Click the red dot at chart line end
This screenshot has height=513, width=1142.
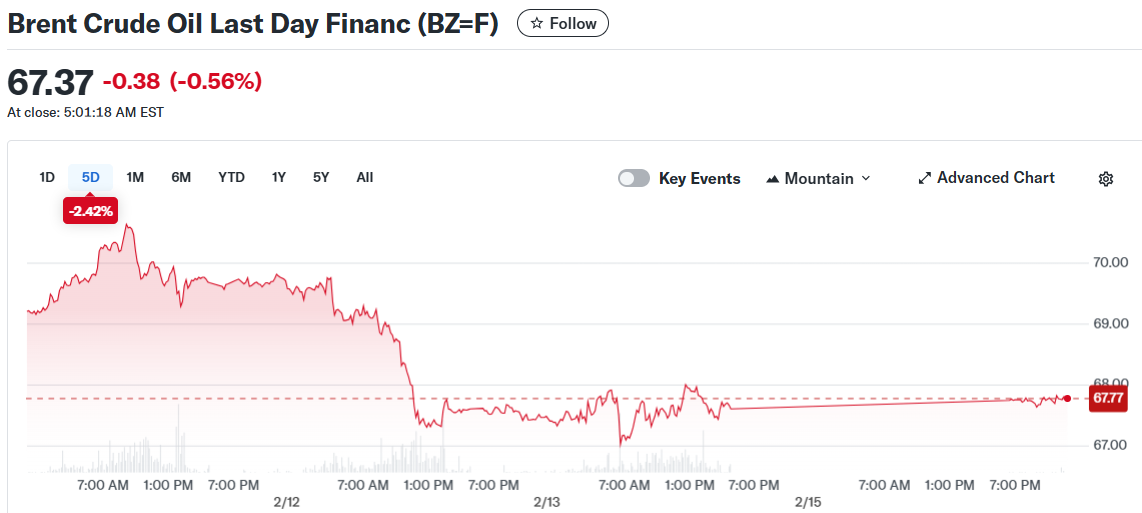1067,398
